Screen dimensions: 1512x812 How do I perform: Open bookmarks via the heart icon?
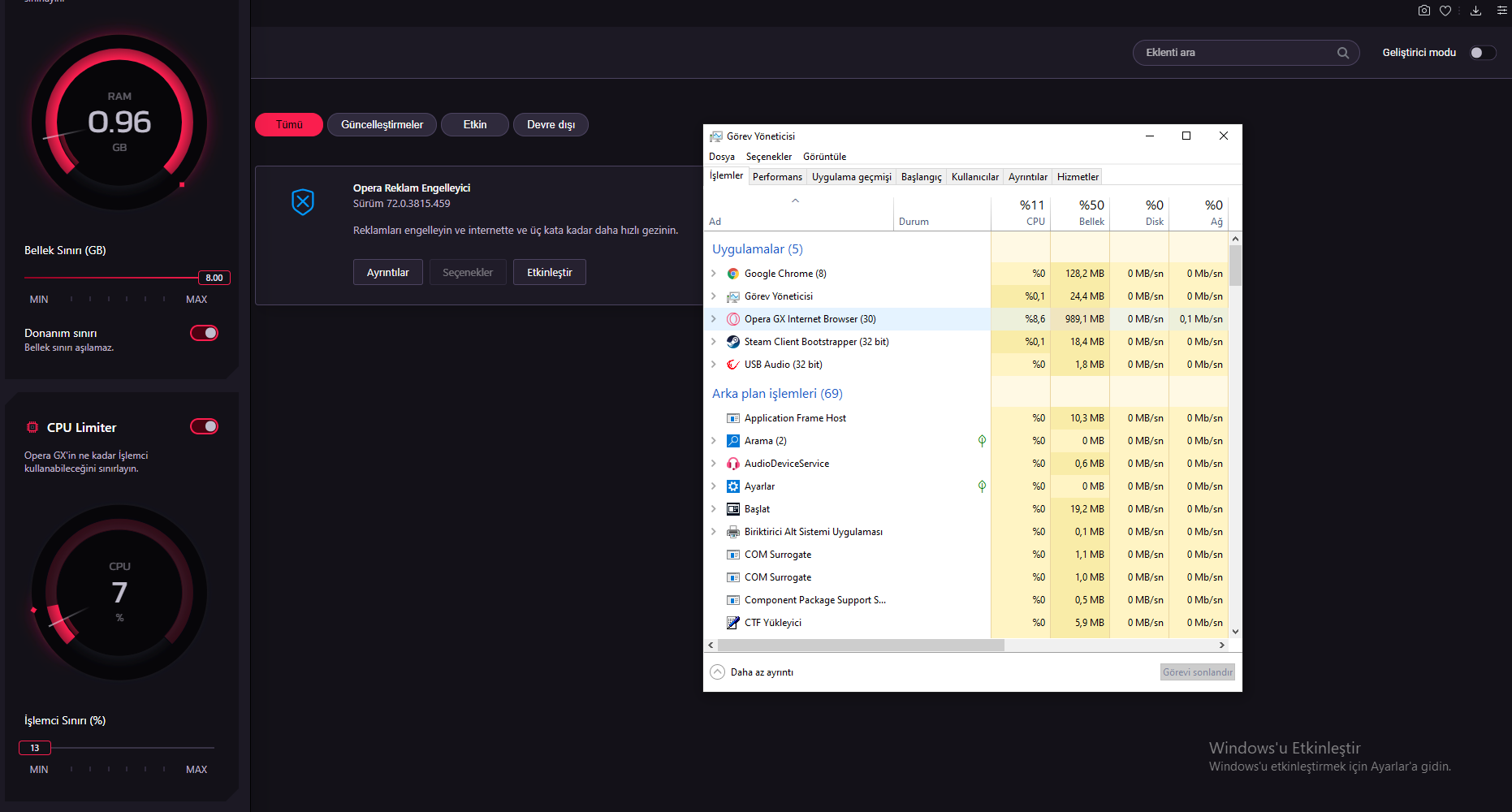point(1445,11)
